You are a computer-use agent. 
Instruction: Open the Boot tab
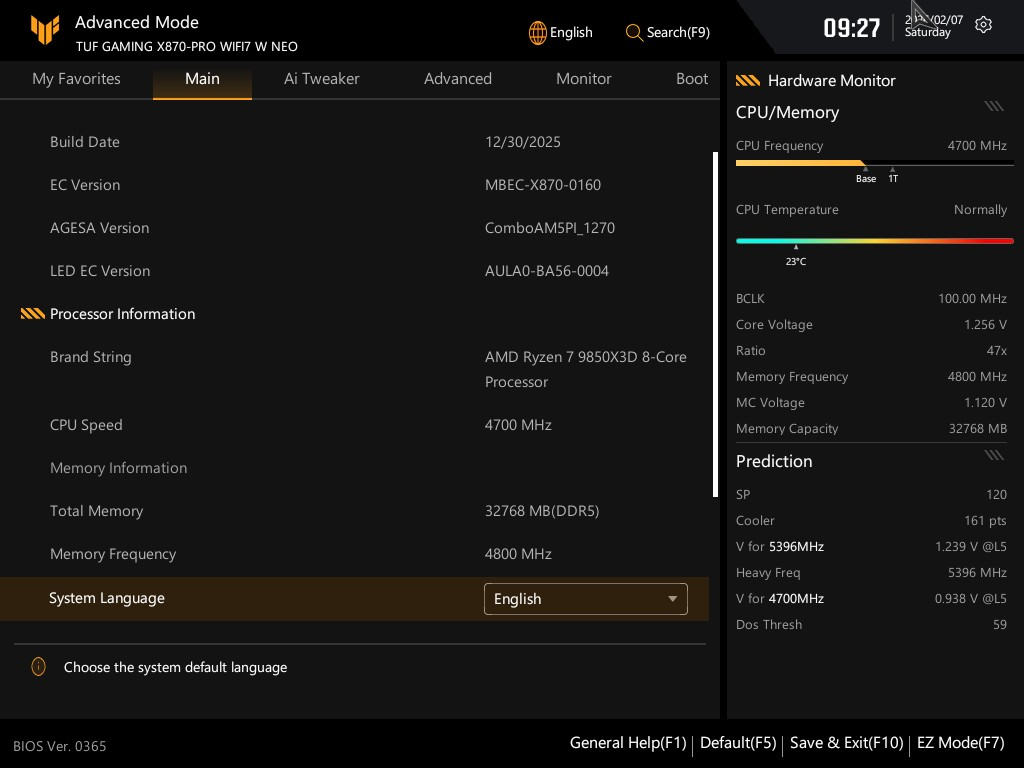tap(691, 79)
